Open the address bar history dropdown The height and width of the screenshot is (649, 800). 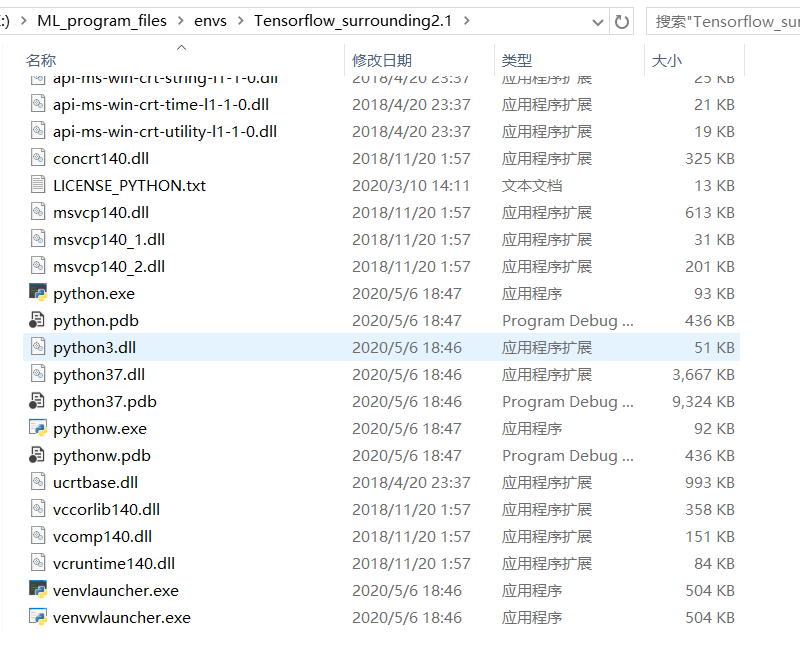(x=597, y=22)
